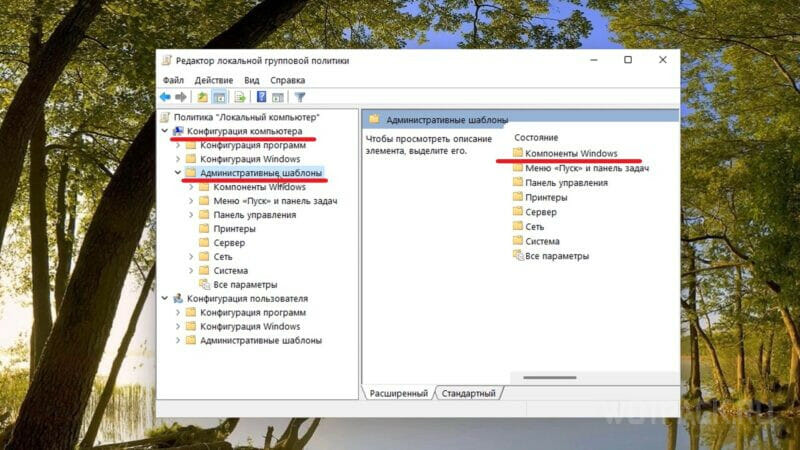Screen dimensions: 800x450
Task: Maximize the Group Policy Editor window
Action: [628, 60]
